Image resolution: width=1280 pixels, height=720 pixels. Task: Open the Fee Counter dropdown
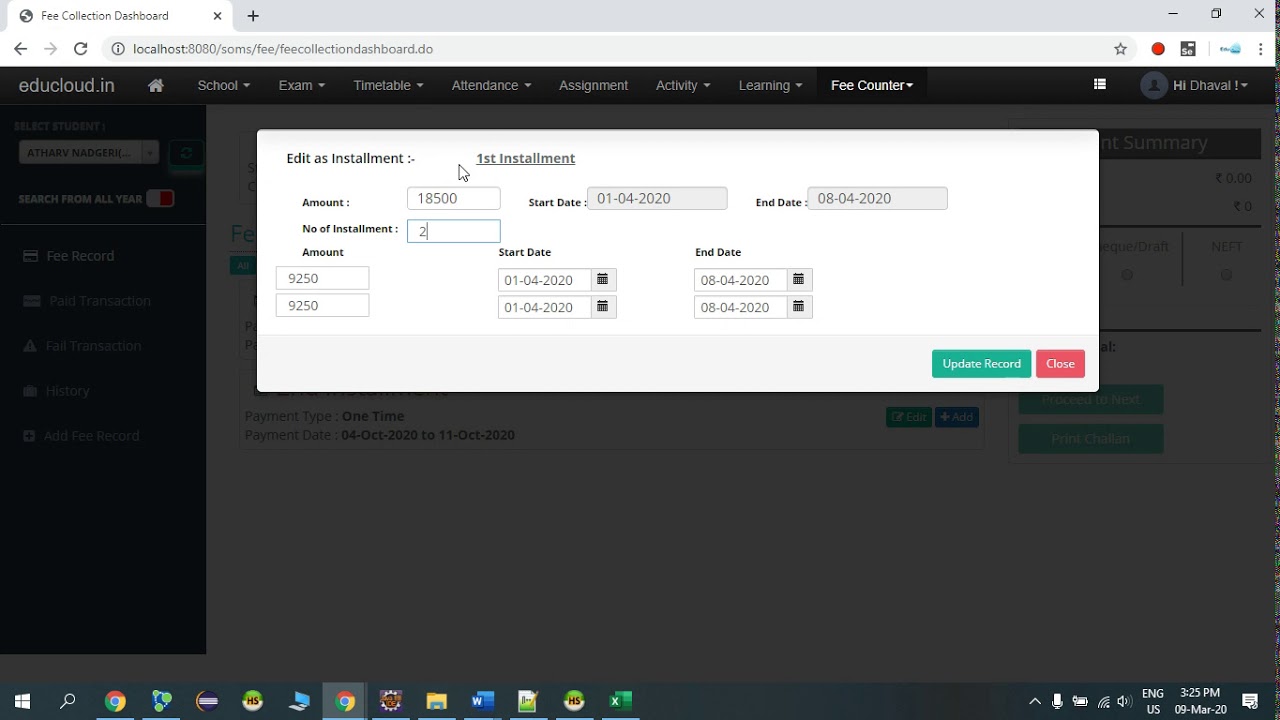pyautogui.click(x=872, y=85)
